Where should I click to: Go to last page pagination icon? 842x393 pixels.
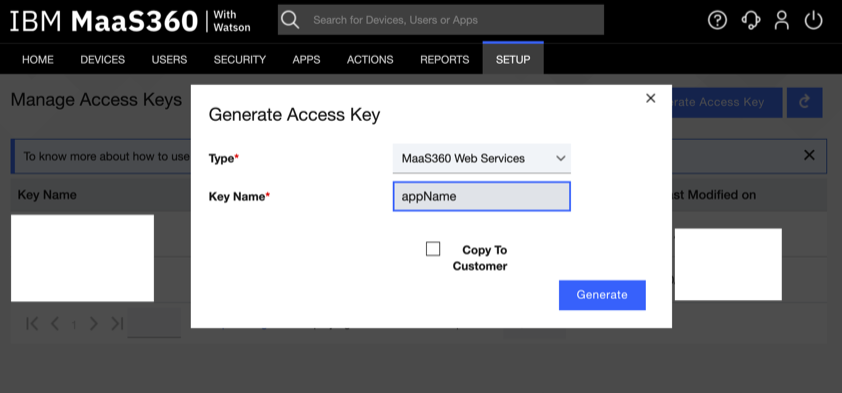[117, 323]
